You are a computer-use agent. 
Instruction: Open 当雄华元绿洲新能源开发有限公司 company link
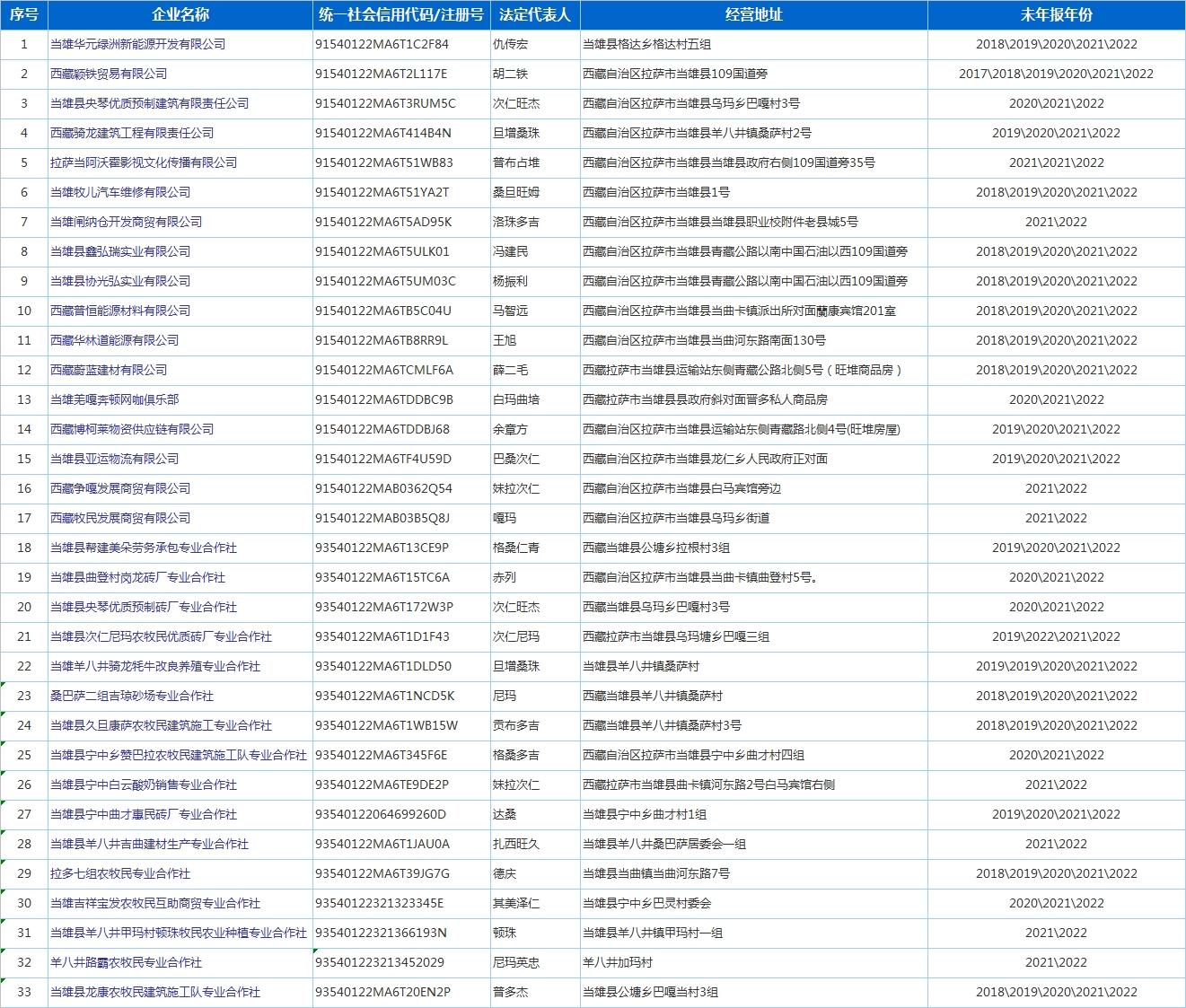click(138, 44)
